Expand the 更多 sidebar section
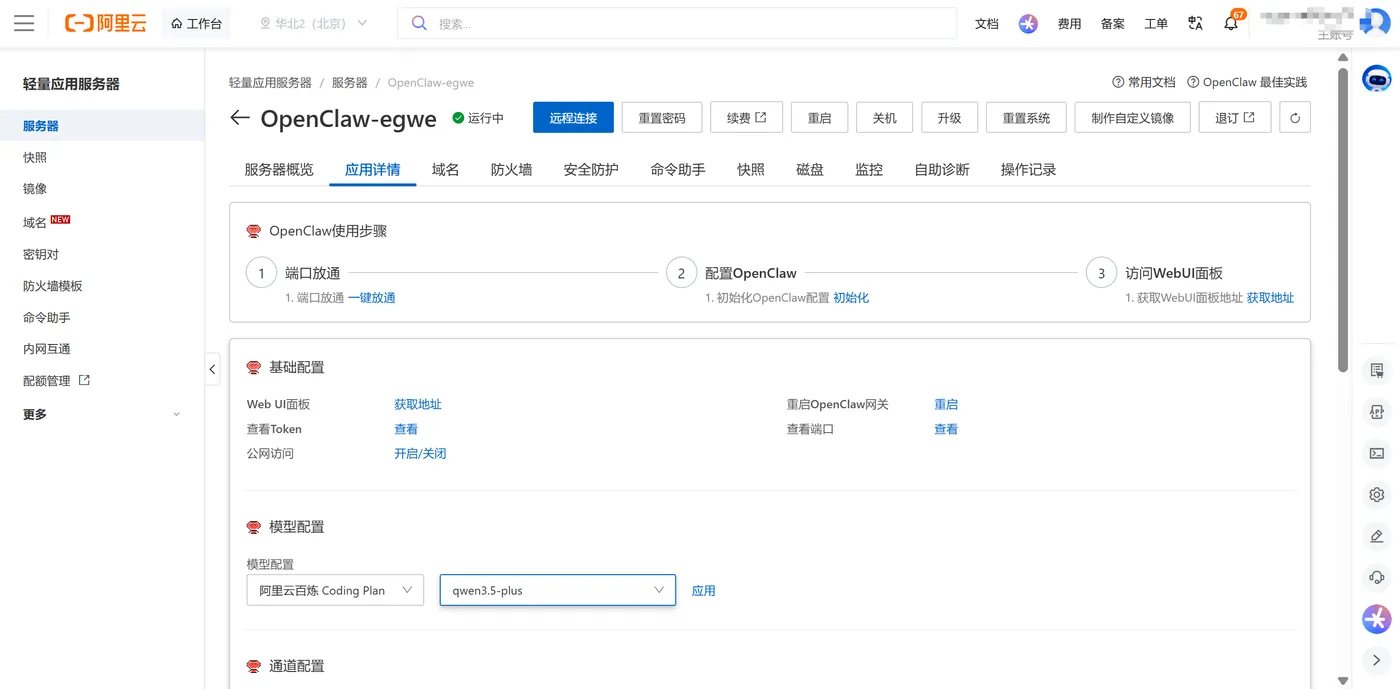Image resolution: width=1400 pixels, height=689 pixels. tap(102, 414)
